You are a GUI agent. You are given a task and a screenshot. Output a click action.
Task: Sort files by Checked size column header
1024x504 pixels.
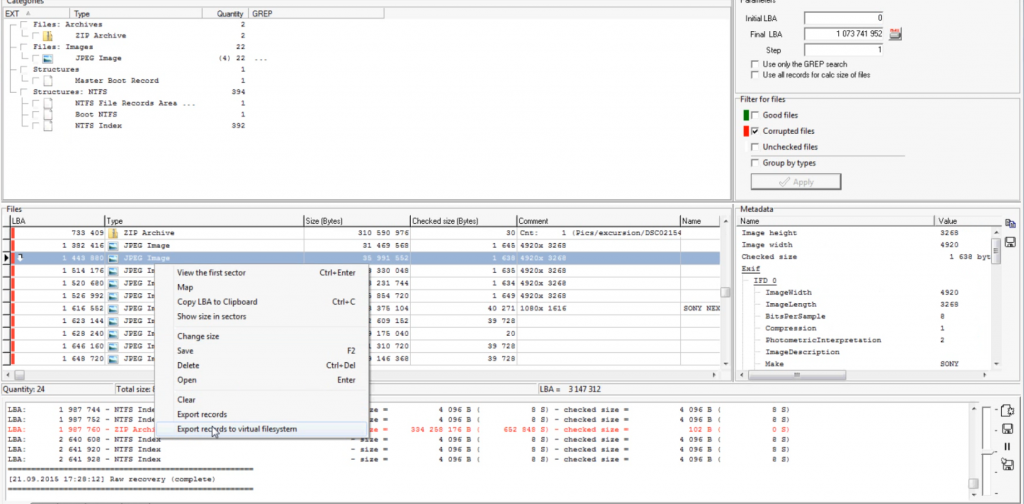[462, 220]
